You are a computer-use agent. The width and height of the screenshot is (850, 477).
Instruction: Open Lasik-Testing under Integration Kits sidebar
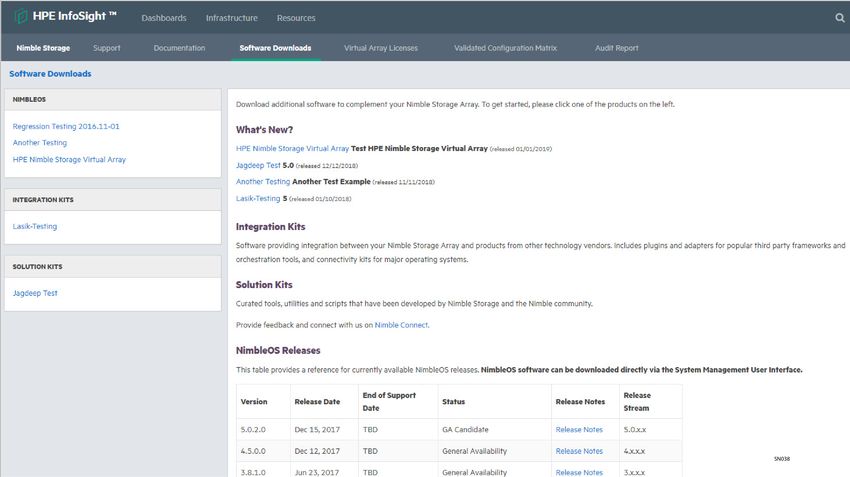coord(35,226)
